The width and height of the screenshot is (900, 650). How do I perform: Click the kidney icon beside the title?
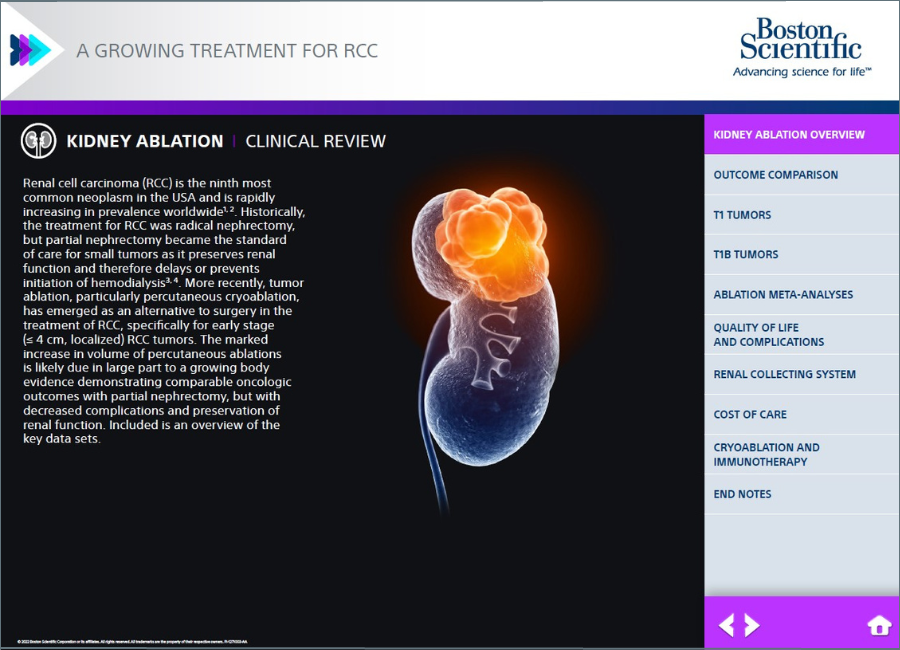pyautogui.click(x=40, y=141)
